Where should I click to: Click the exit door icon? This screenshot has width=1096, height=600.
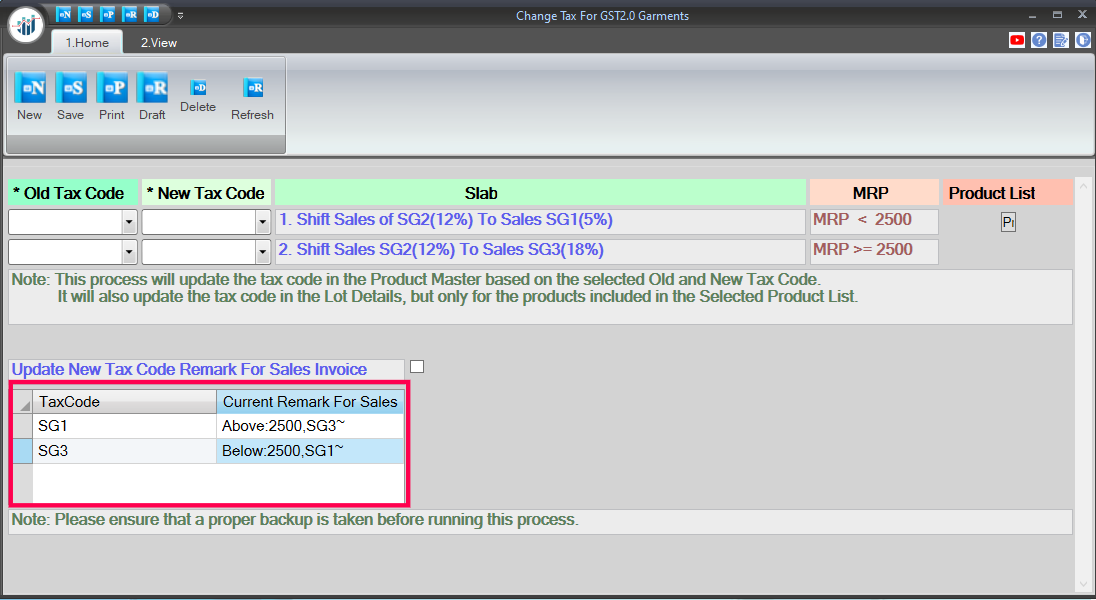coord(1083,40)
